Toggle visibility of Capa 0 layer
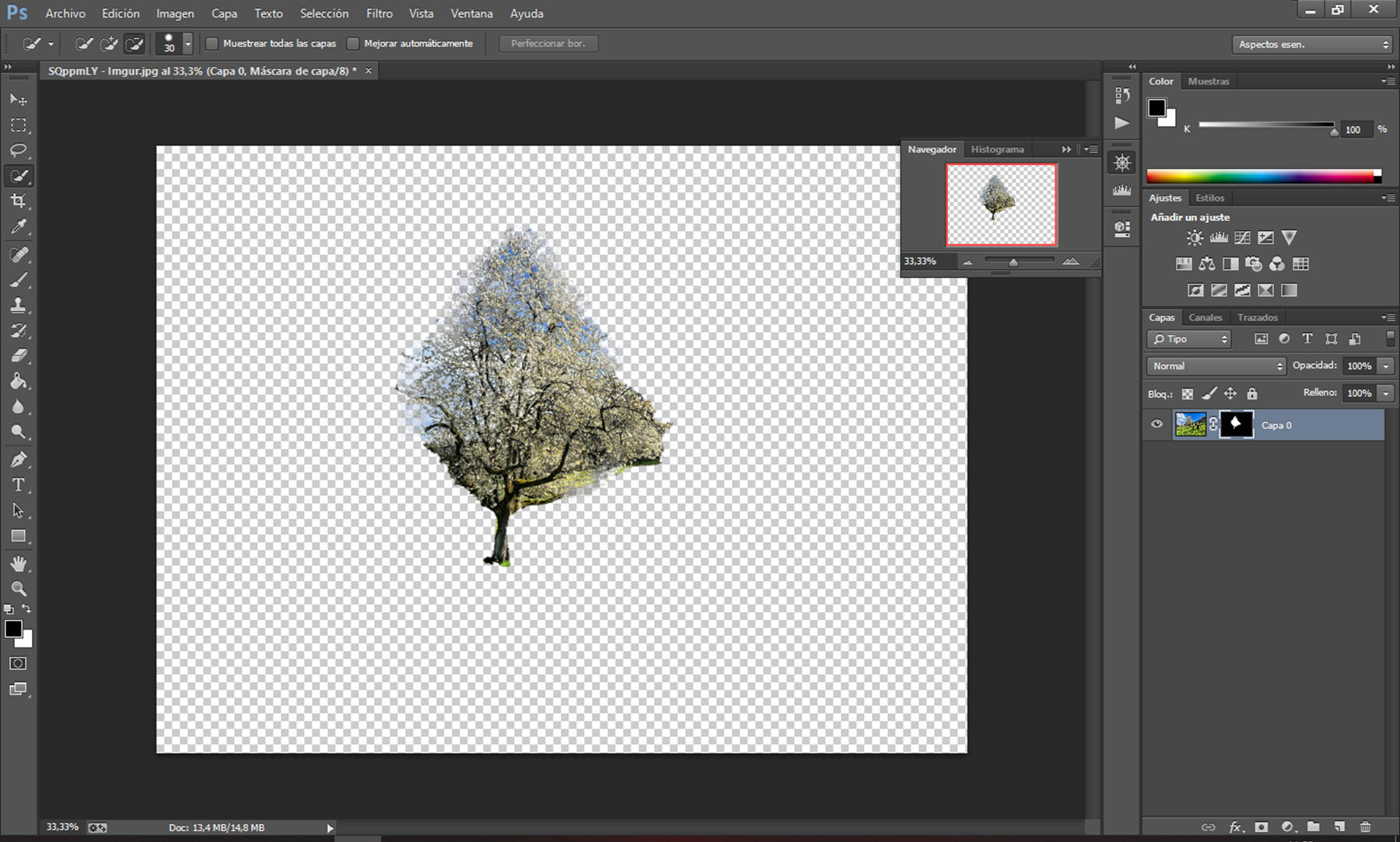Image resolution: width=1400 pixels, height=842 pixels. (x=1157, y=424)
